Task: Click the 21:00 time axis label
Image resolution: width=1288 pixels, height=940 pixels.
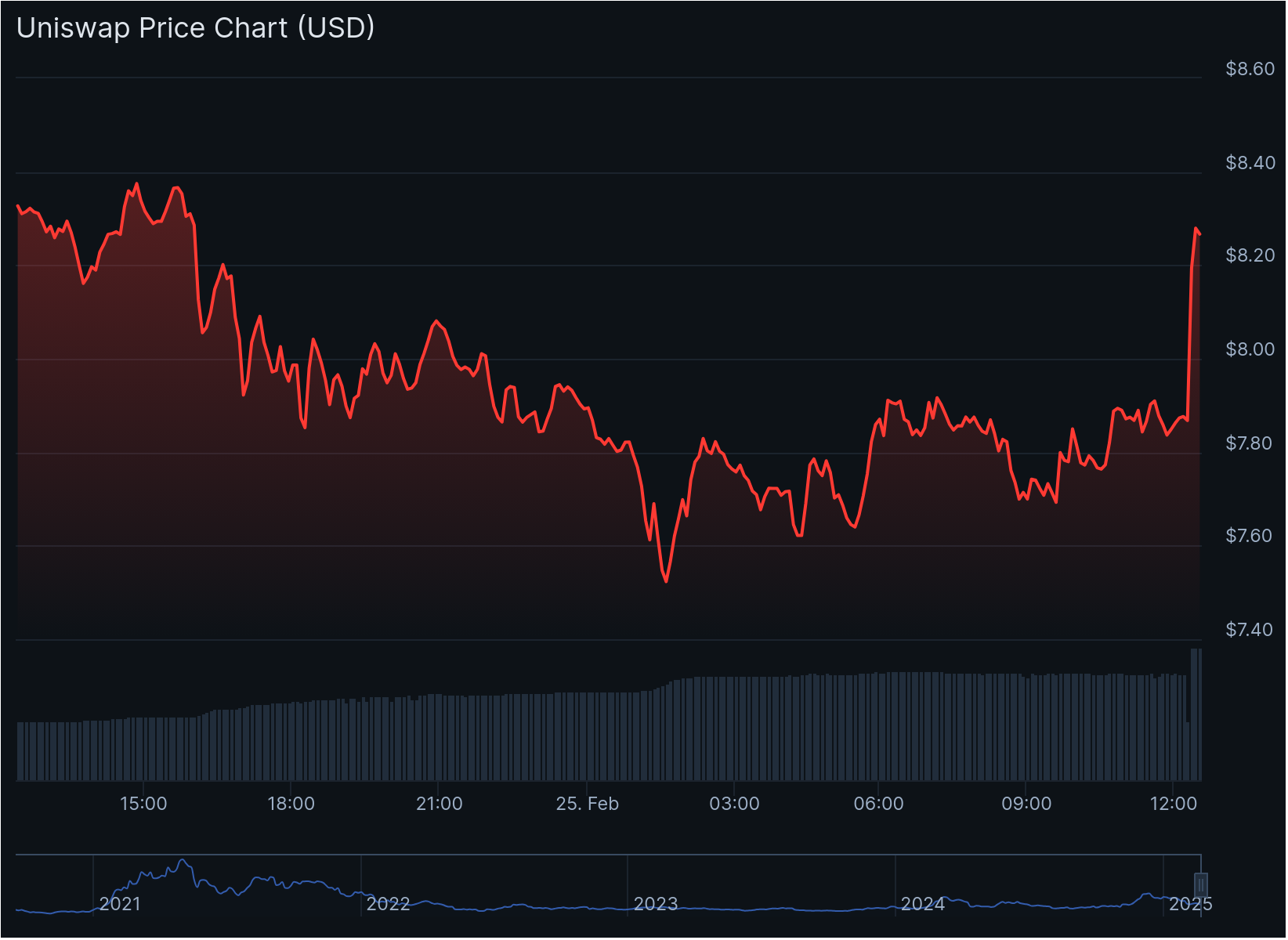Action: click(x=439, y=804)
